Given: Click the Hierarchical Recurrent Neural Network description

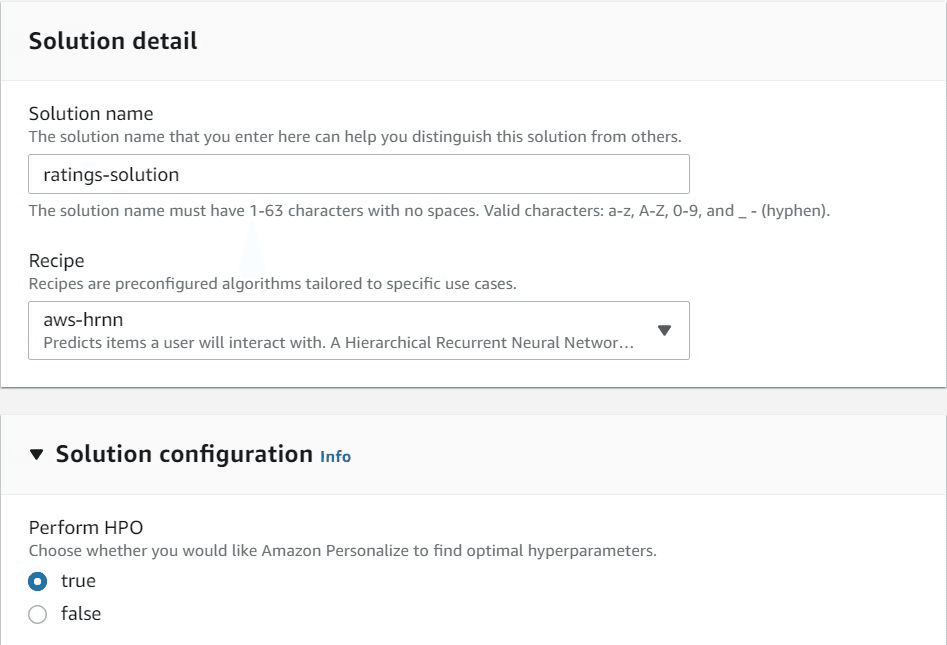Looking at the screenshot, I should click(338, 343).
